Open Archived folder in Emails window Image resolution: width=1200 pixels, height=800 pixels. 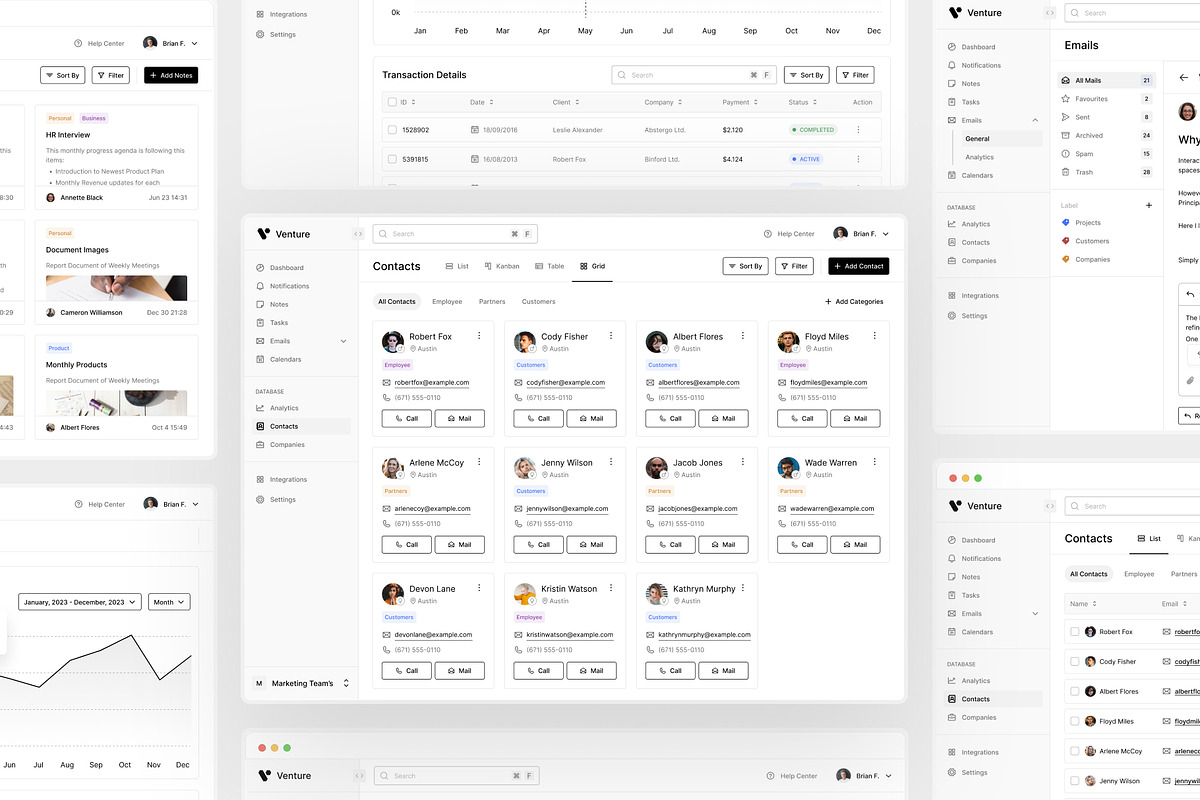1106,135
